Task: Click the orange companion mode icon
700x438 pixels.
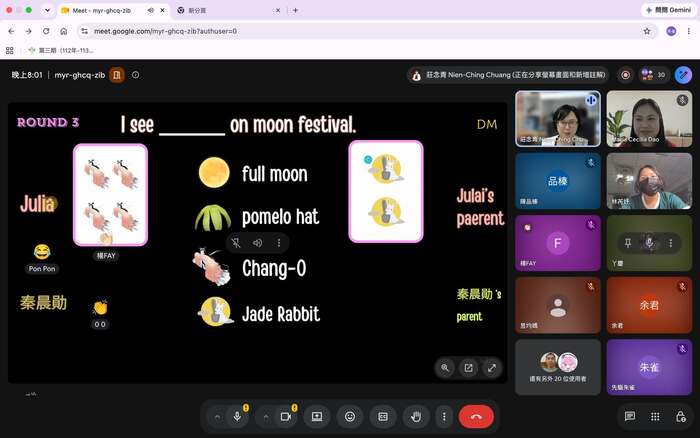Action: [117, 75]
